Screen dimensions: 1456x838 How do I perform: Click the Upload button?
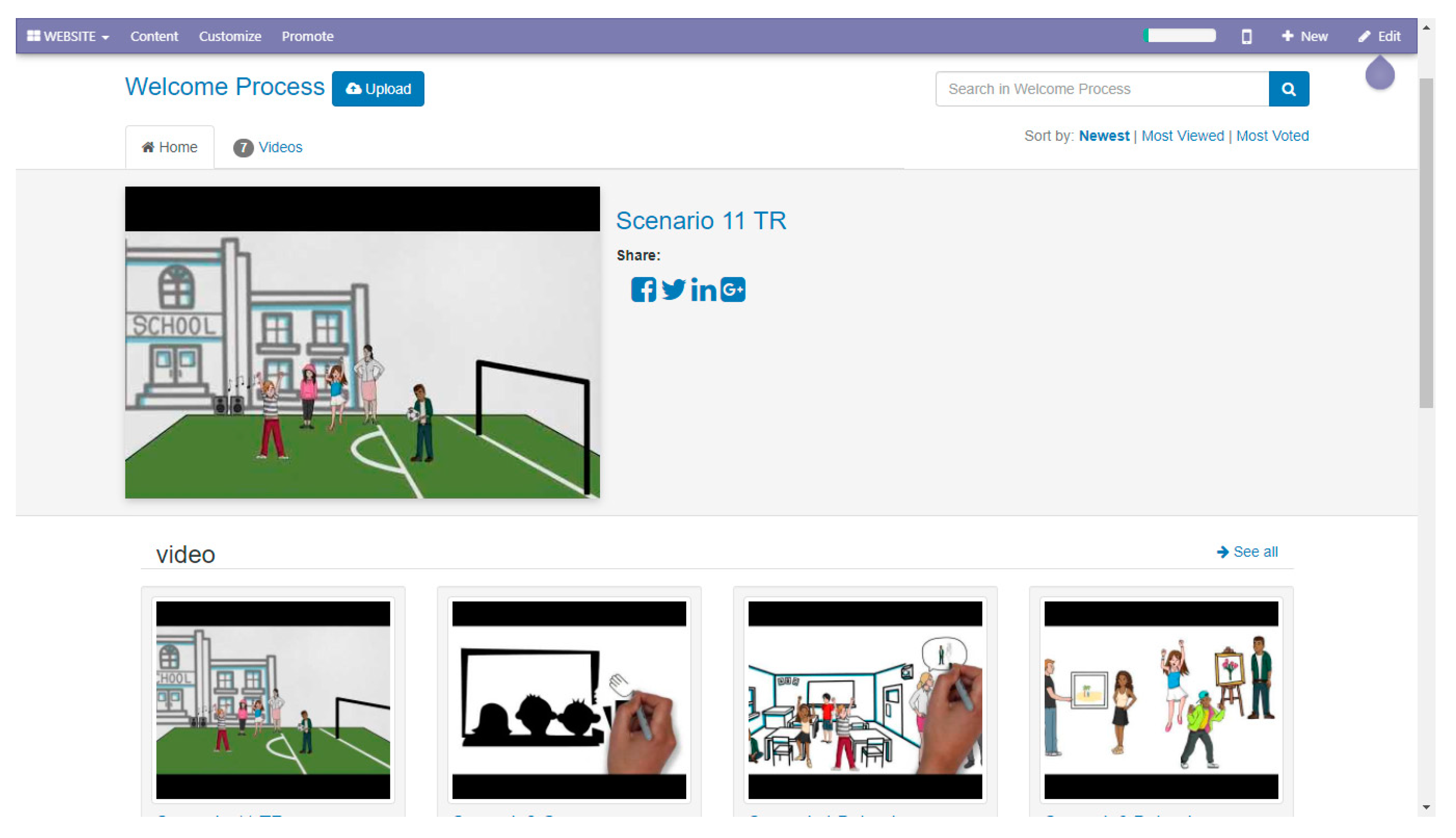click(378, 89)
